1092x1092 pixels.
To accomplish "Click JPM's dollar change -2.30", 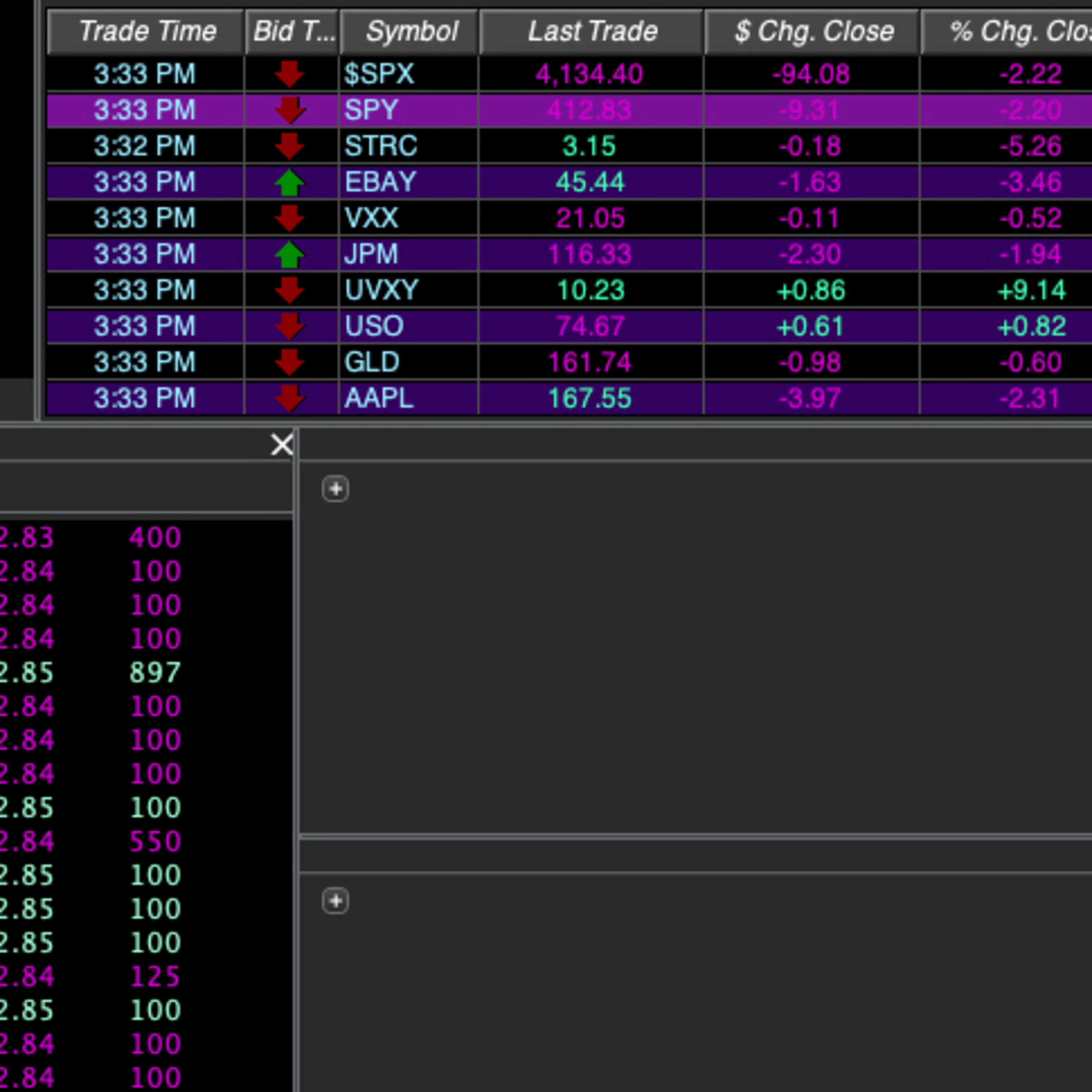I will coord(810,254).
